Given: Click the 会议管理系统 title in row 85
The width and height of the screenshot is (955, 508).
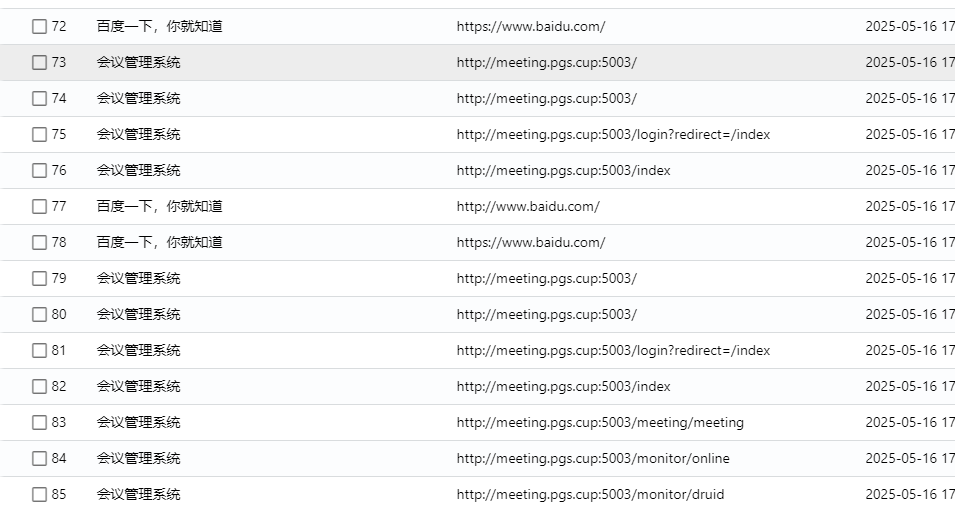Looking at the screenshot, I should 138,493.
